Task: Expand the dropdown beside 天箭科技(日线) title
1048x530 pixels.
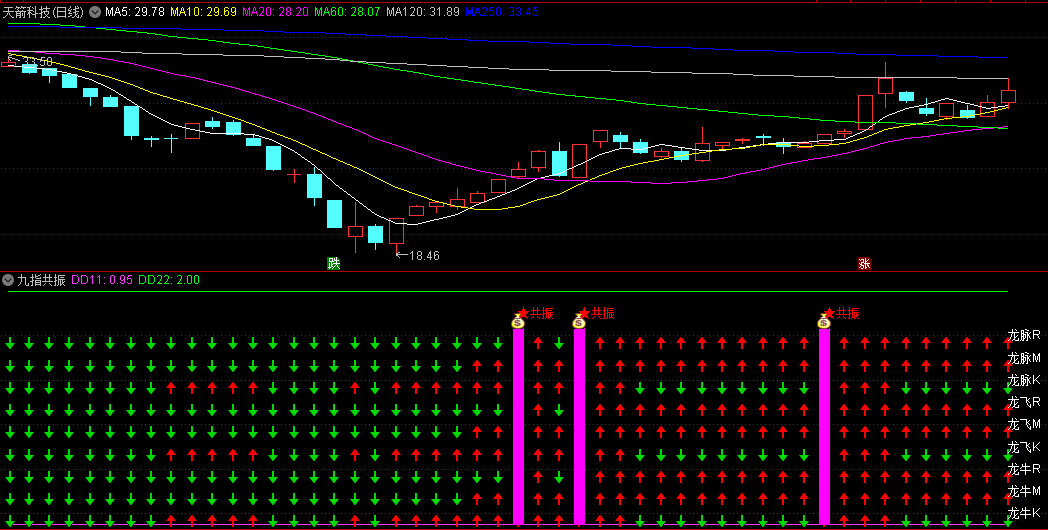Action: (95, 12)
